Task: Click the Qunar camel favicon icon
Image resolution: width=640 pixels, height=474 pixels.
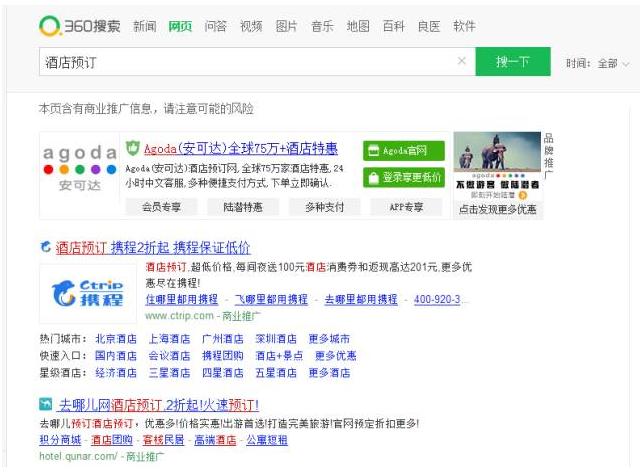Action: pyautogui.click(x=46, y=404)
